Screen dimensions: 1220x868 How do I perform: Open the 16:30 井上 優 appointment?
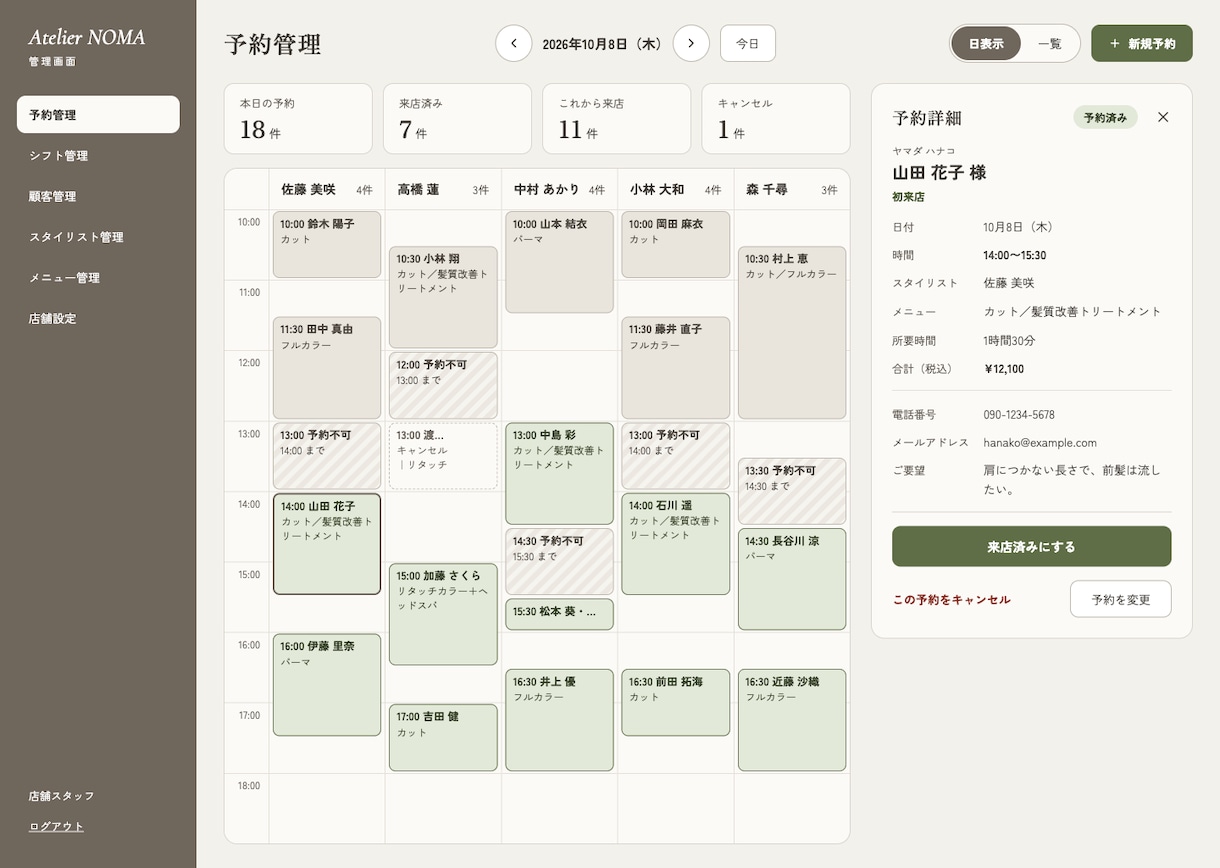(559, 720)
